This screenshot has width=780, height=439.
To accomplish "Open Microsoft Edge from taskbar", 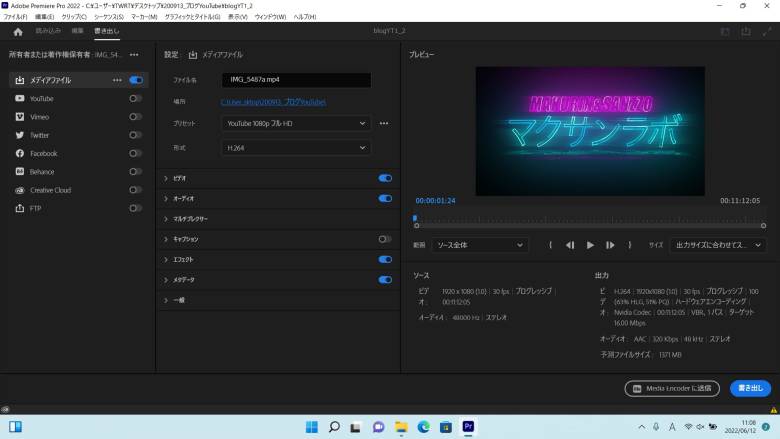I will (423, 427).
